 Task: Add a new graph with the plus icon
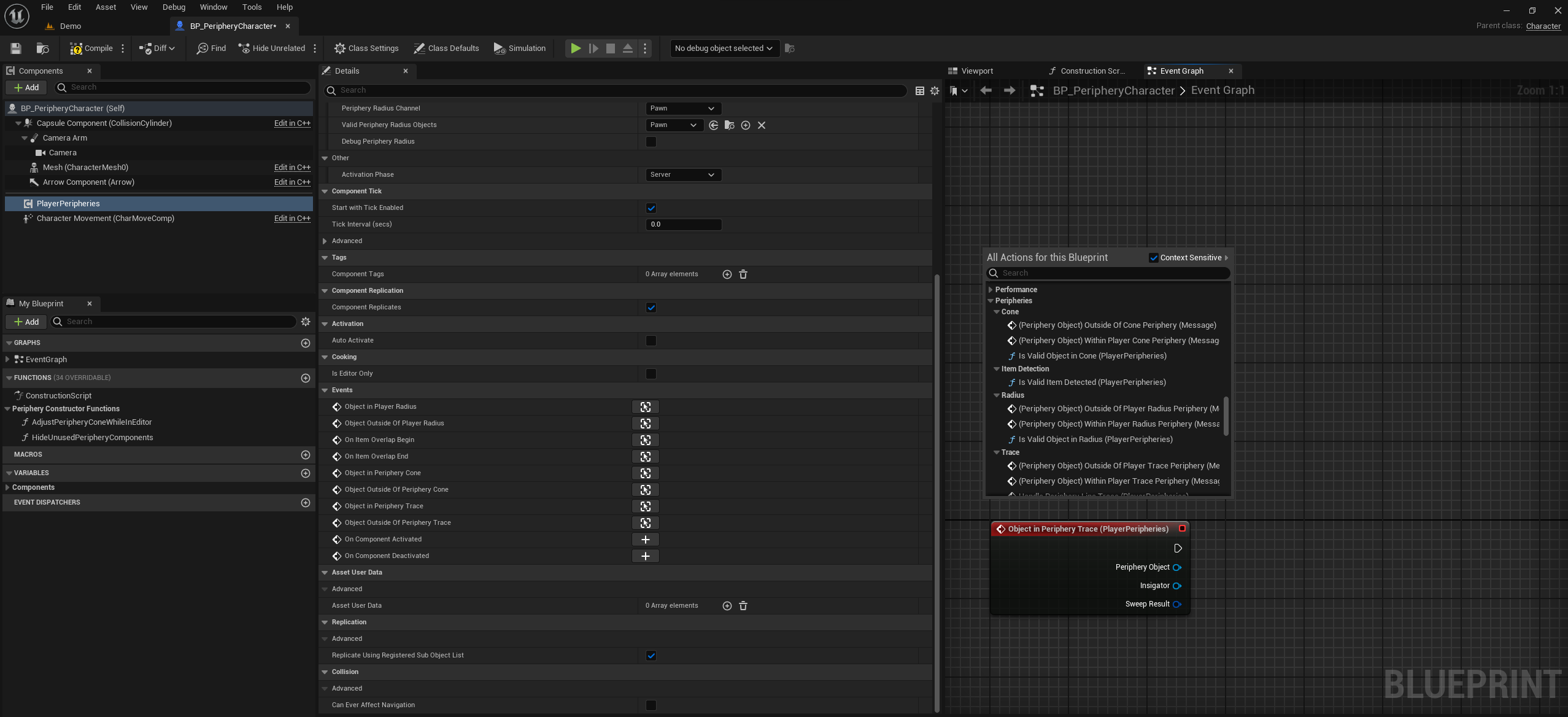[306, 343]
